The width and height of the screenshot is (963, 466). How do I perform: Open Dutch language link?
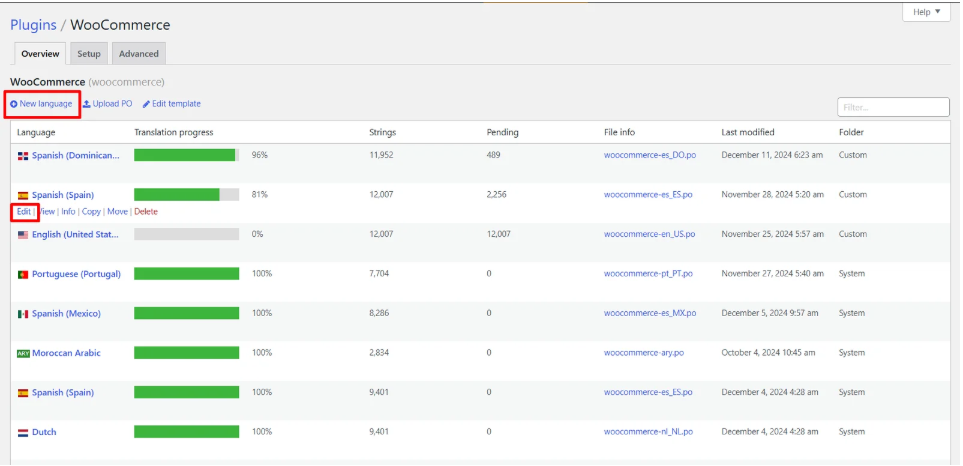click(44, 432)
